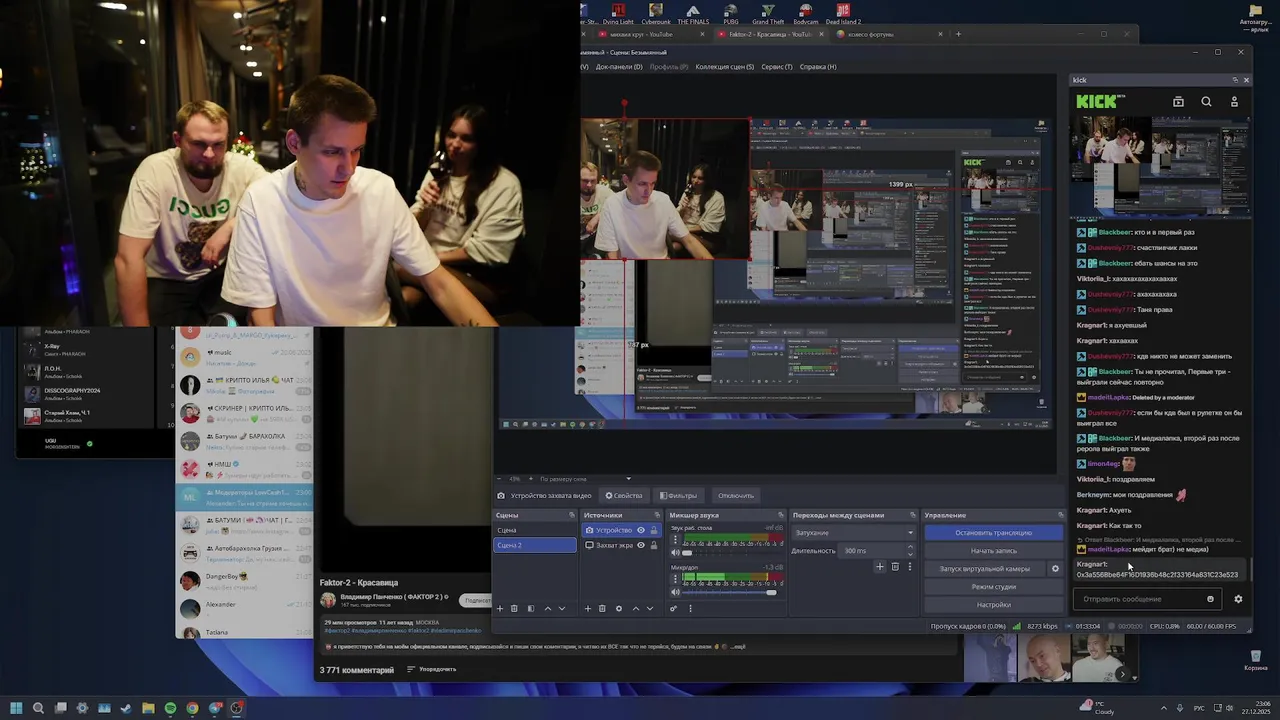Remove selected source via Sources trash icon
1280x720 pixels.
[602, 609]
